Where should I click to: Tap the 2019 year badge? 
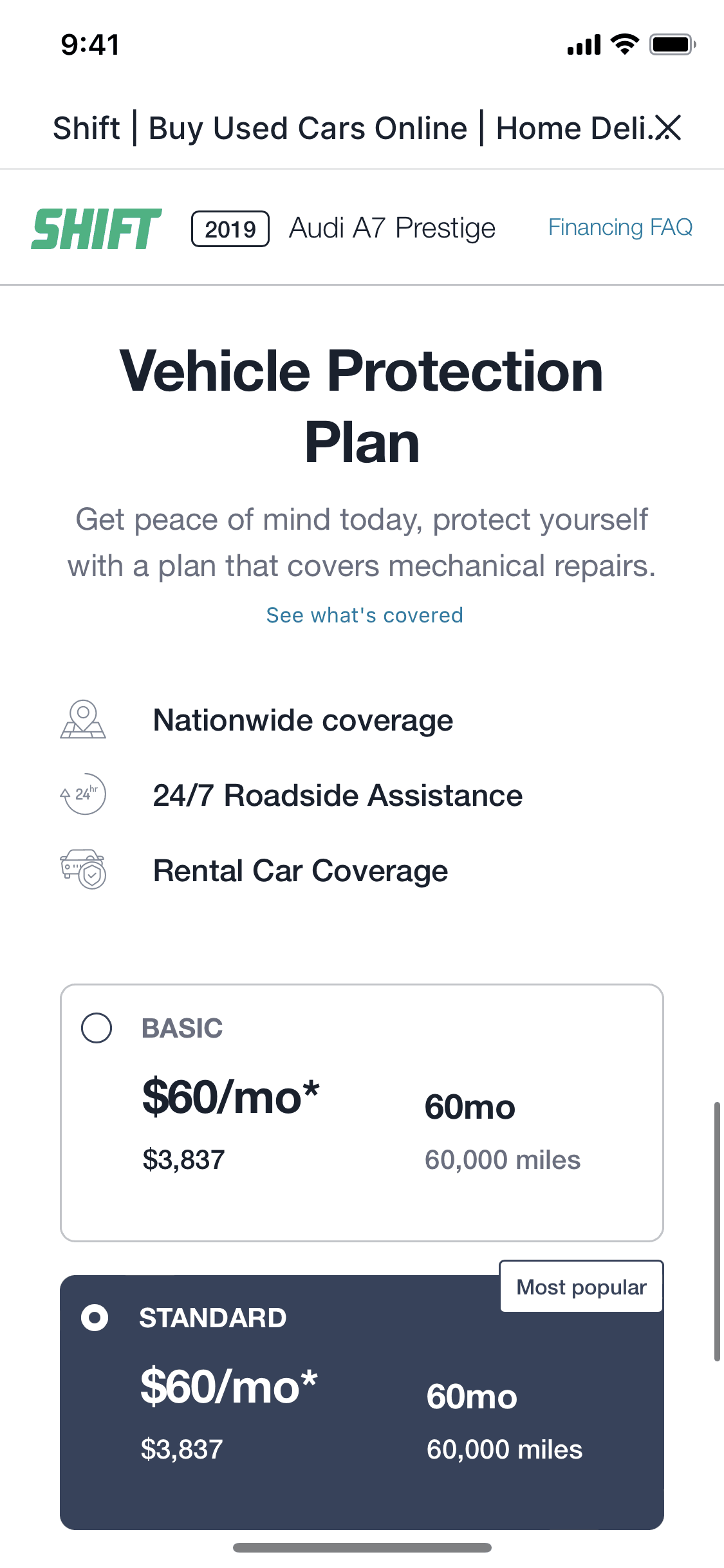[x=230, y=229]
